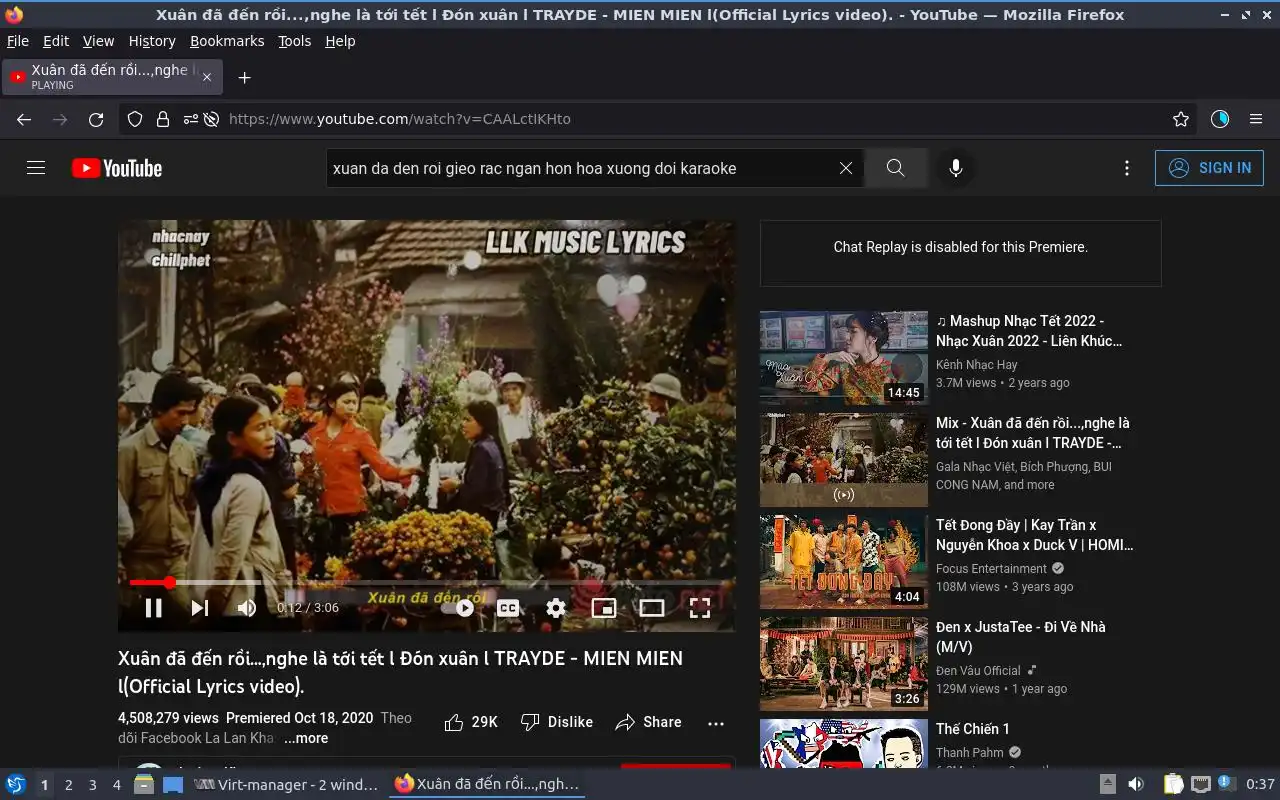Click the network tray icon
The image size is (1280, 800).
(x=1201, y=784)
